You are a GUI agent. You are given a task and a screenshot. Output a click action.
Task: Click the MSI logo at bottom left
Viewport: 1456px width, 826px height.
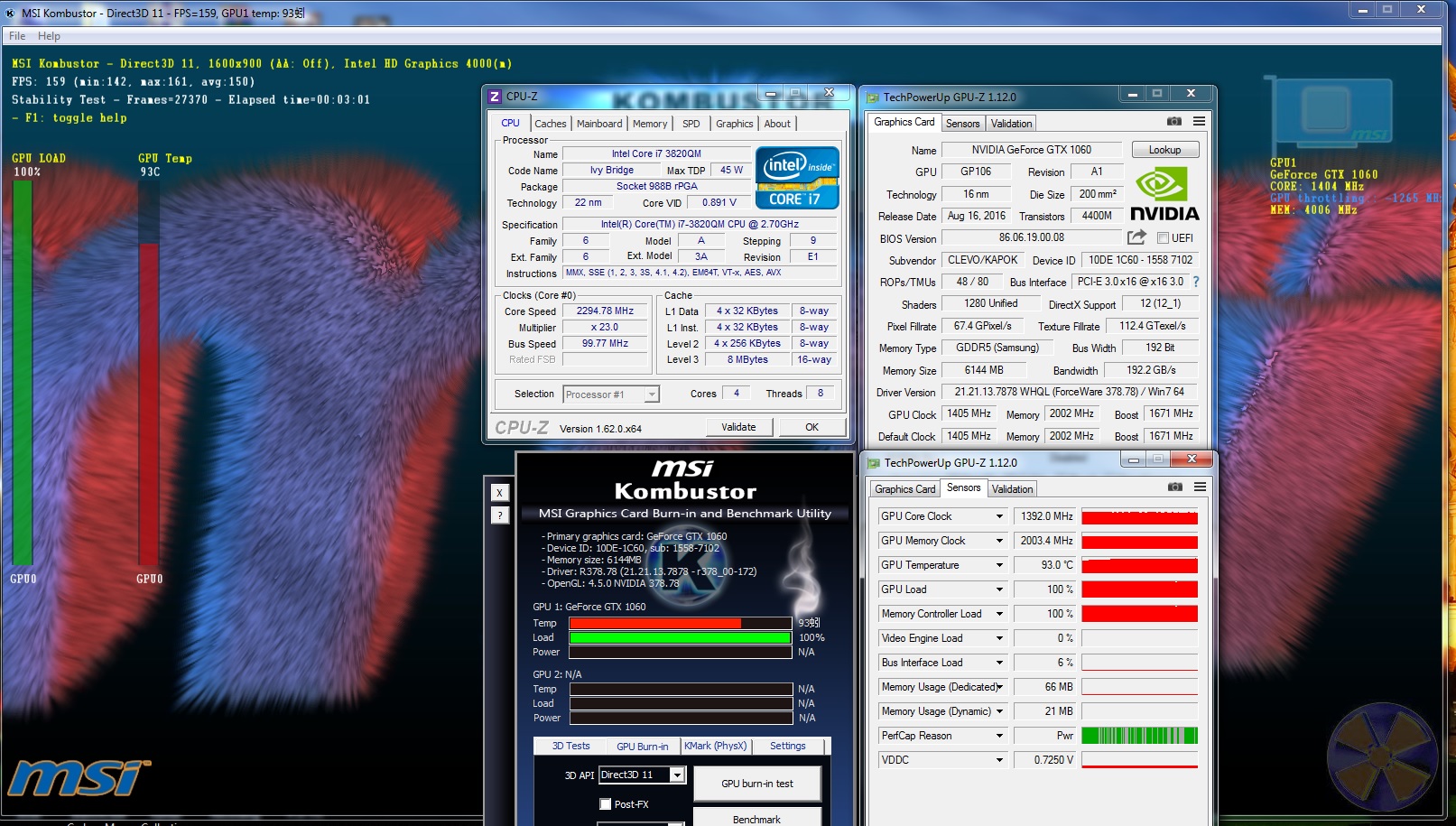click(x=79, y=778)
